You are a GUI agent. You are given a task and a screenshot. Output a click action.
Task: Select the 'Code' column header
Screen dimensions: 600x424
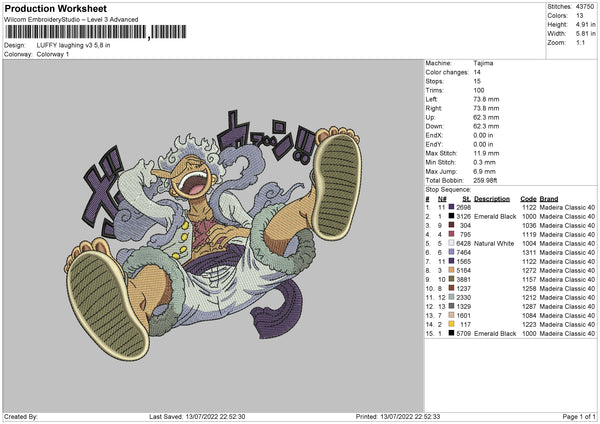point(528,199)
